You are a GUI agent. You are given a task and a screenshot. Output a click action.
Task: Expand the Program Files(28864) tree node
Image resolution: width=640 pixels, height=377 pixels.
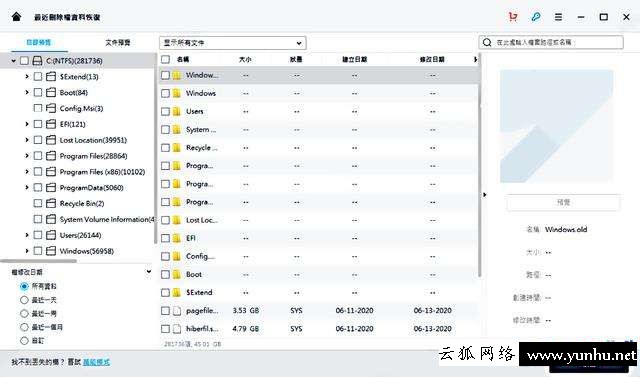point(27,155)
